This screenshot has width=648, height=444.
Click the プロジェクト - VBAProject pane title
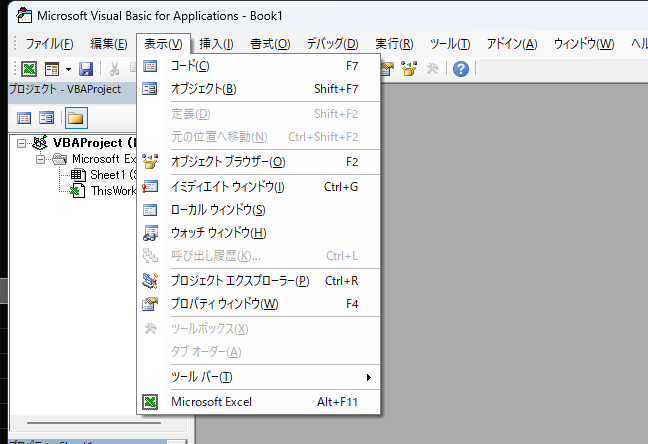coord(65,89)
